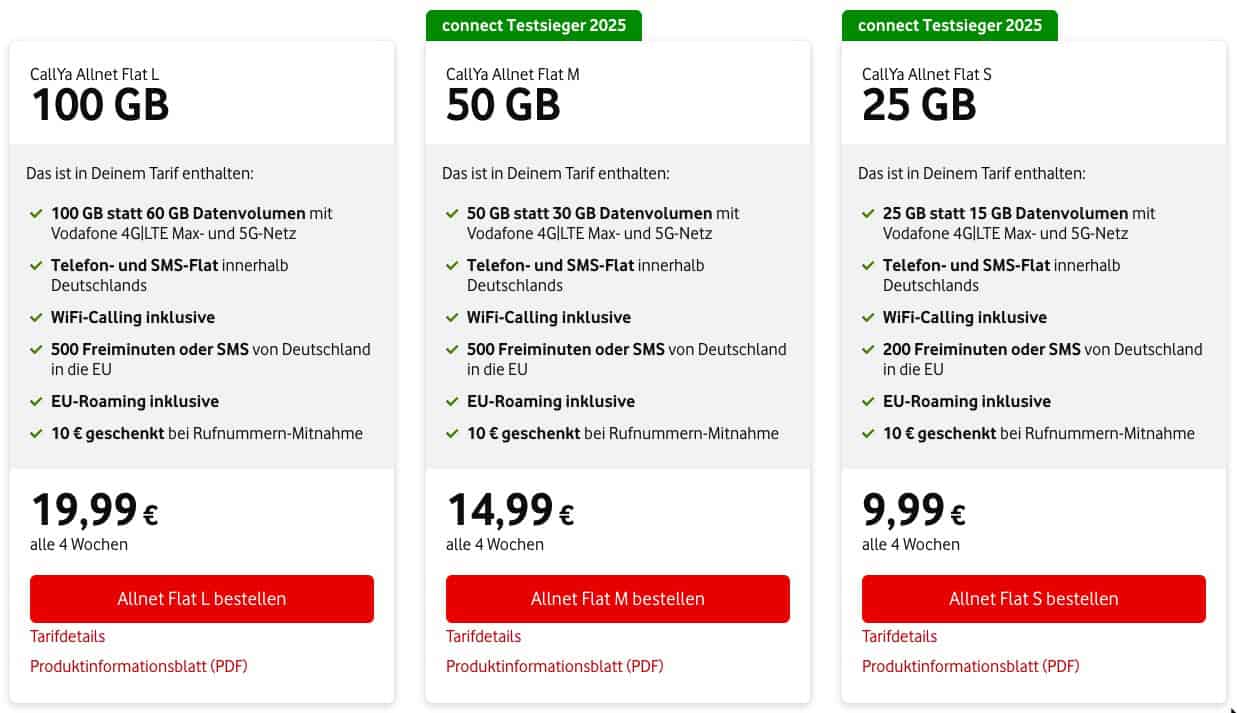This screenshot has height=713, width=1237.
Task: Click the checkmark beside "500 Freiminuten oder SMS" in Flat M
Action: 453,349
